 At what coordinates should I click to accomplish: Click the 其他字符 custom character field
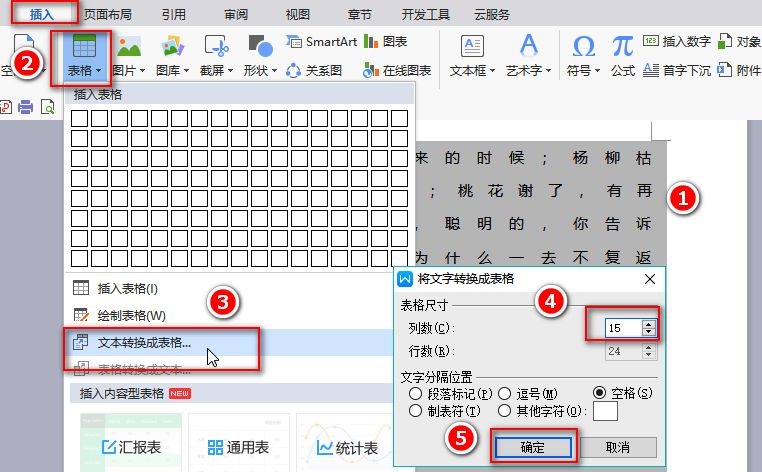click(x=606, y=412)
